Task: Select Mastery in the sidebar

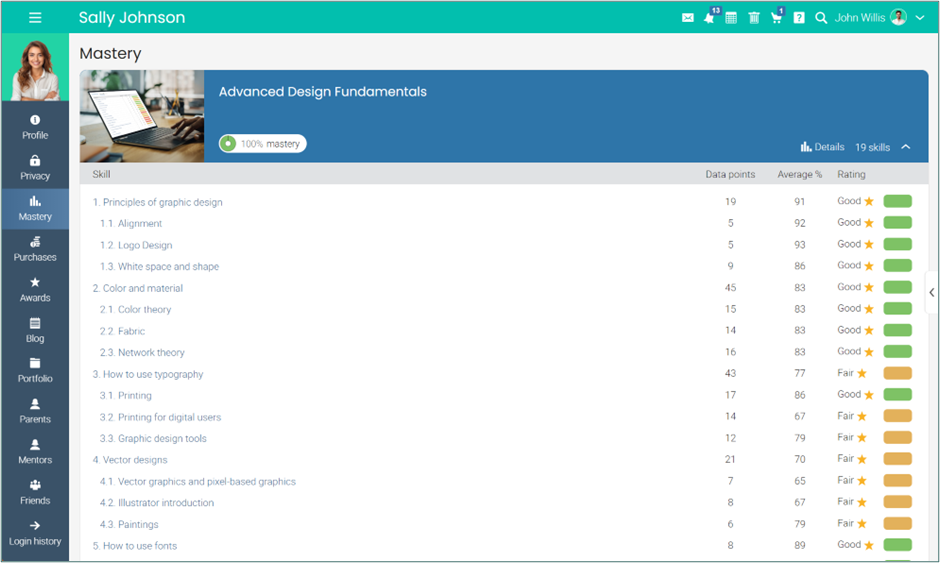Action: point(35,209)
